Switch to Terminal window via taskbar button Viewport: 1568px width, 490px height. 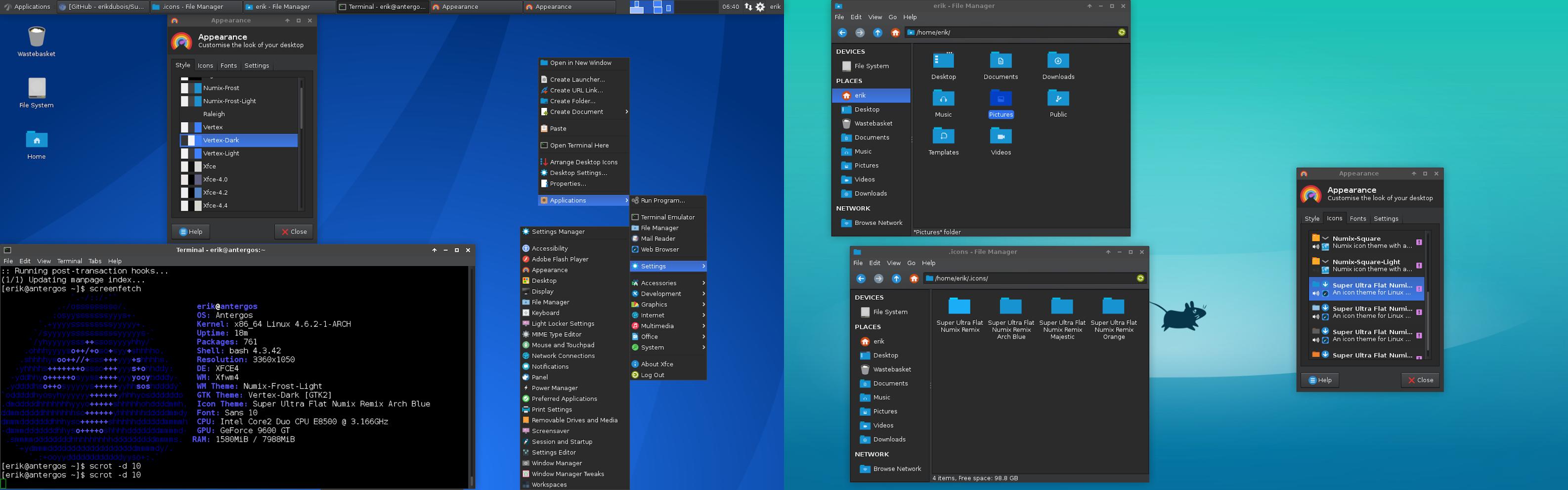click(382, 7)
